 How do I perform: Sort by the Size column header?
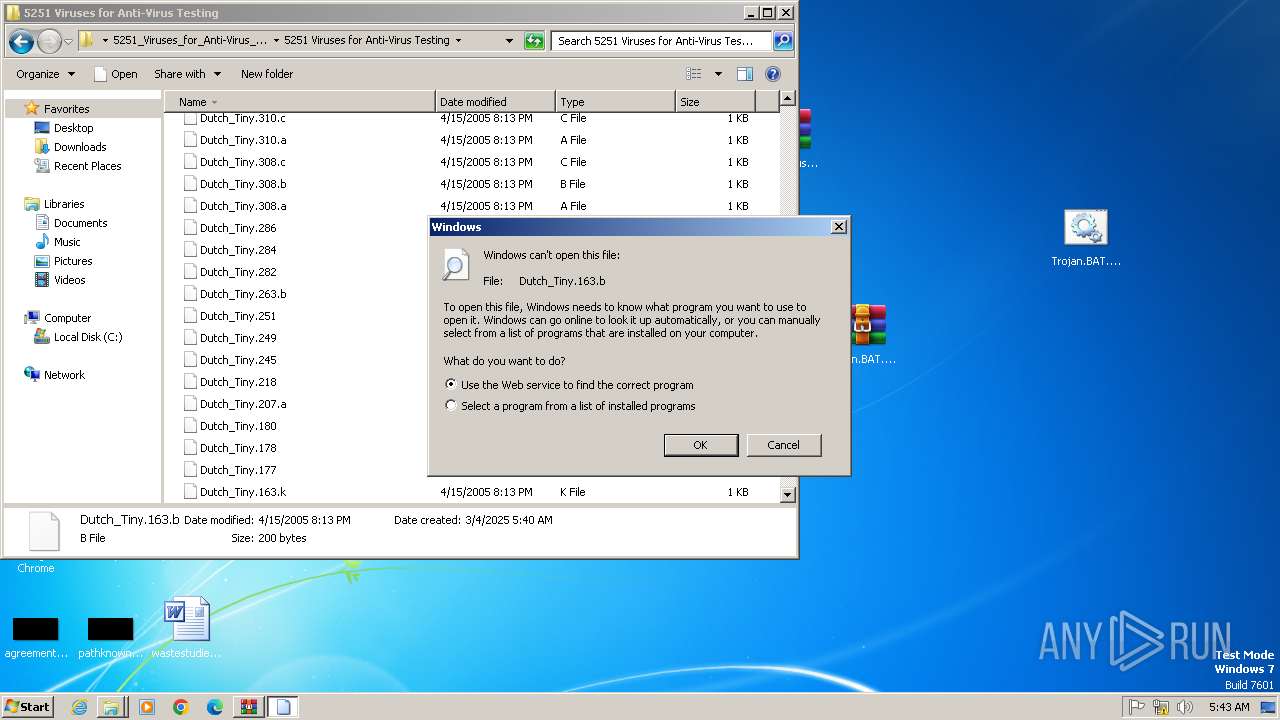pyautogui.click(x=715, y=102)
